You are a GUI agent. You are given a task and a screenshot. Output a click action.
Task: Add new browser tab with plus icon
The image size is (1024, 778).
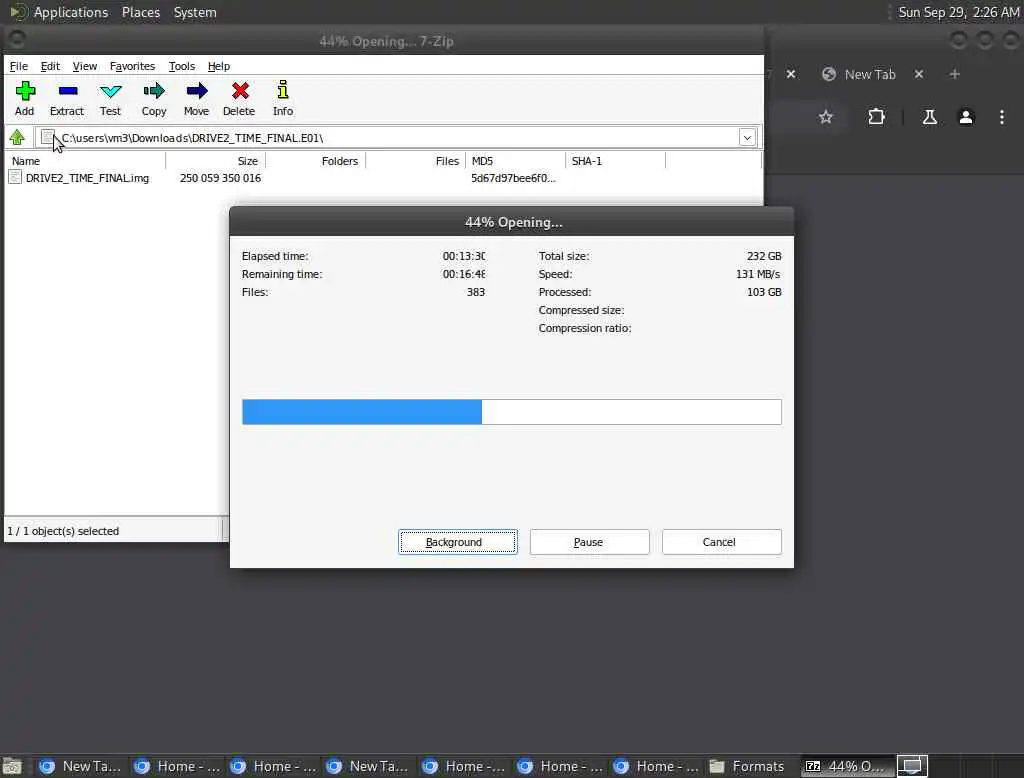point(955,74)
